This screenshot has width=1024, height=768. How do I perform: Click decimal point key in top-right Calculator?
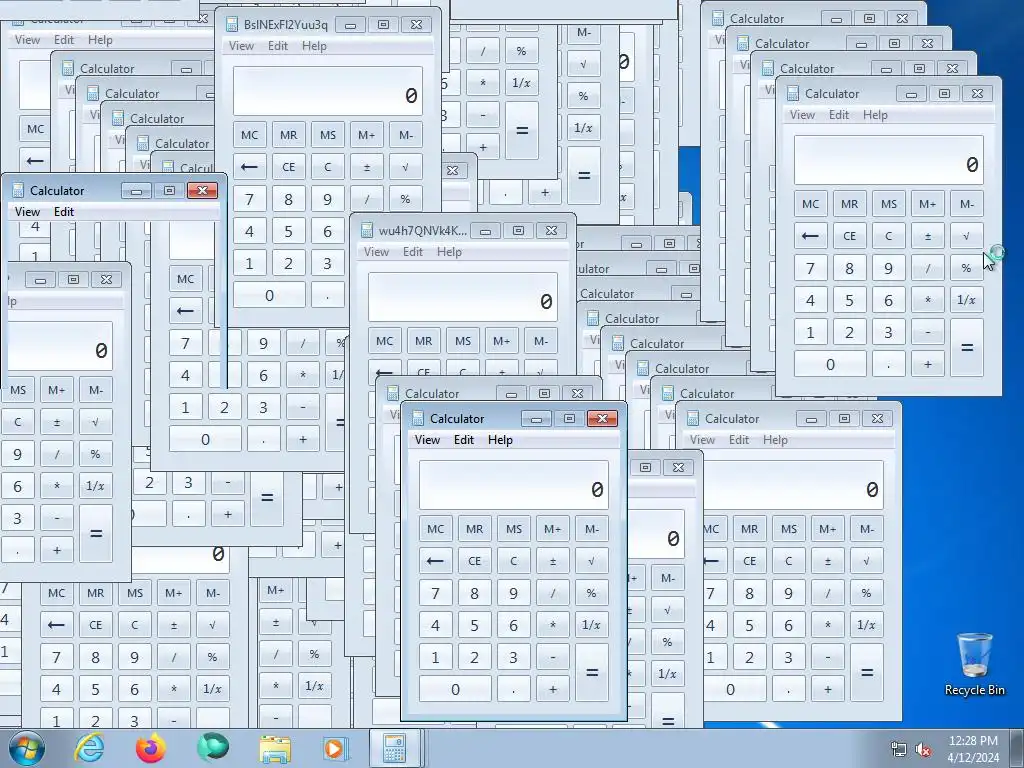coord(889,364)
